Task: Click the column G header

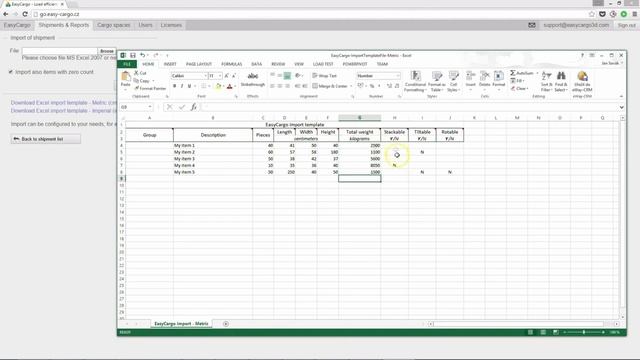Action: point(360,118)
